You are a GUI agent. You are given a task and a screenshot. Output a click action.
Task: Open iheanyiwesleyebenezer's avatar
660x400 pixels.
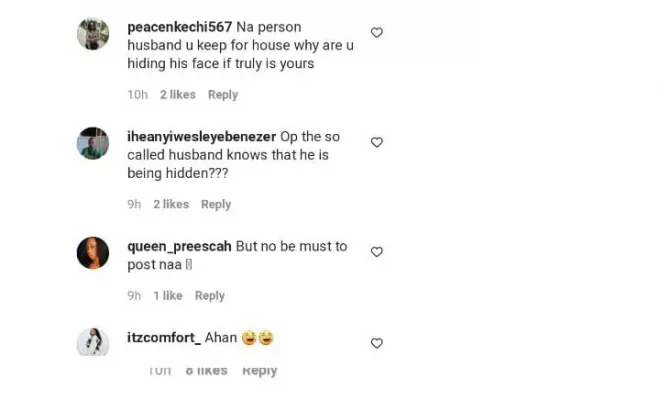click(x=93, y=144)
